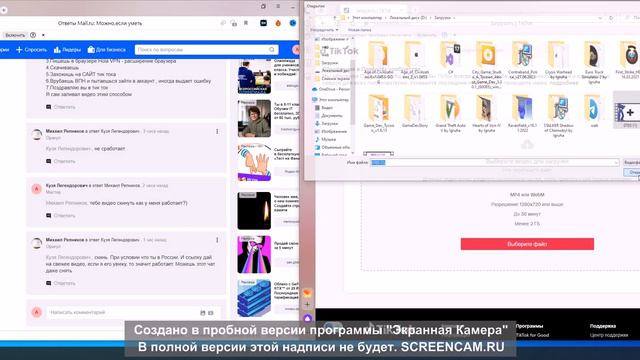Click the plus icon in browser sidebar
The height and width of the screenshot is (360, 640).
308,304
